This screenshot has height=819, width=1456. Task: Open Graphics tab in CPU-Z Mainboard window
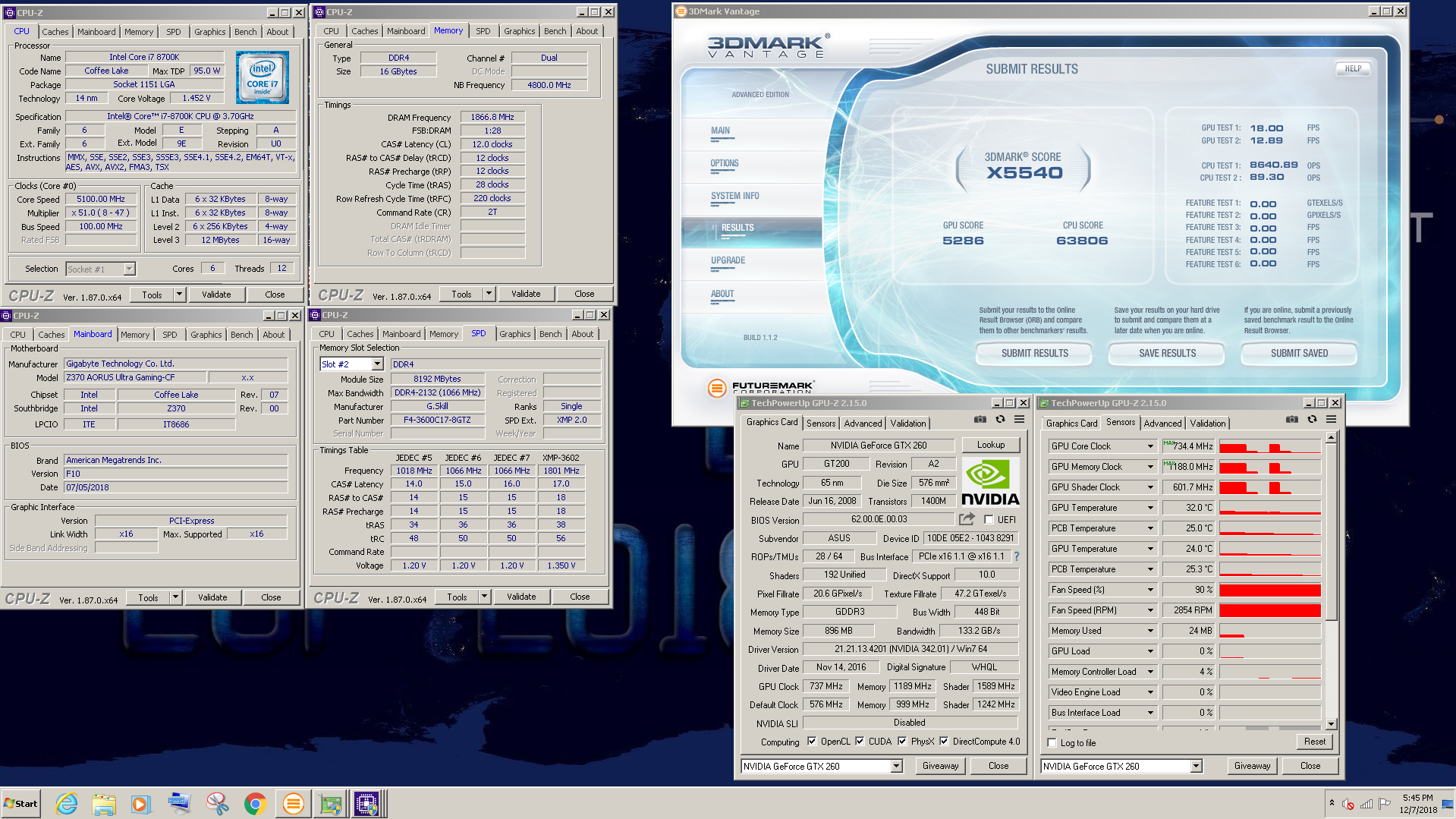pos(206,335)
